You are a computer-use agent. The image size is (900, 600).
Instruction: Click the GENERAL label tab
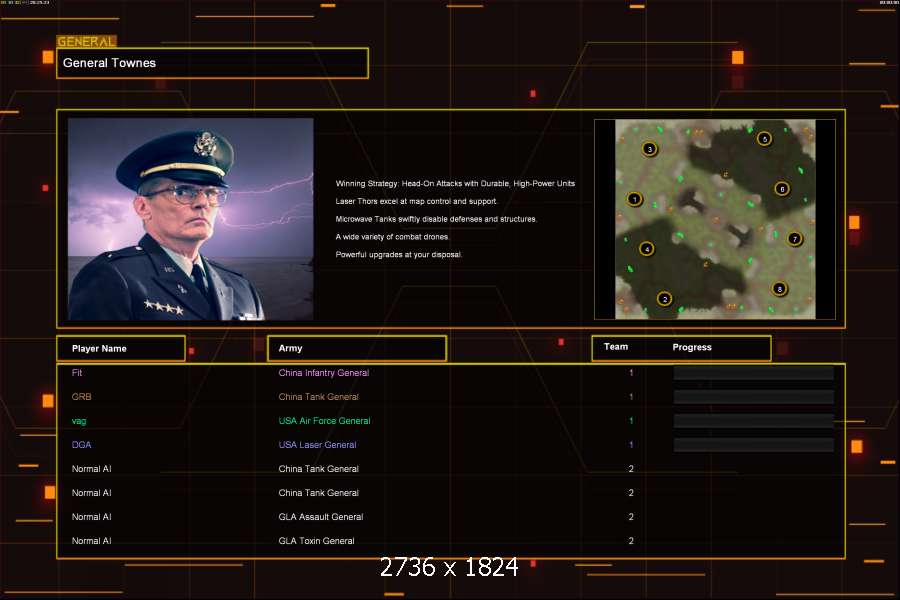tap(86, 41)
